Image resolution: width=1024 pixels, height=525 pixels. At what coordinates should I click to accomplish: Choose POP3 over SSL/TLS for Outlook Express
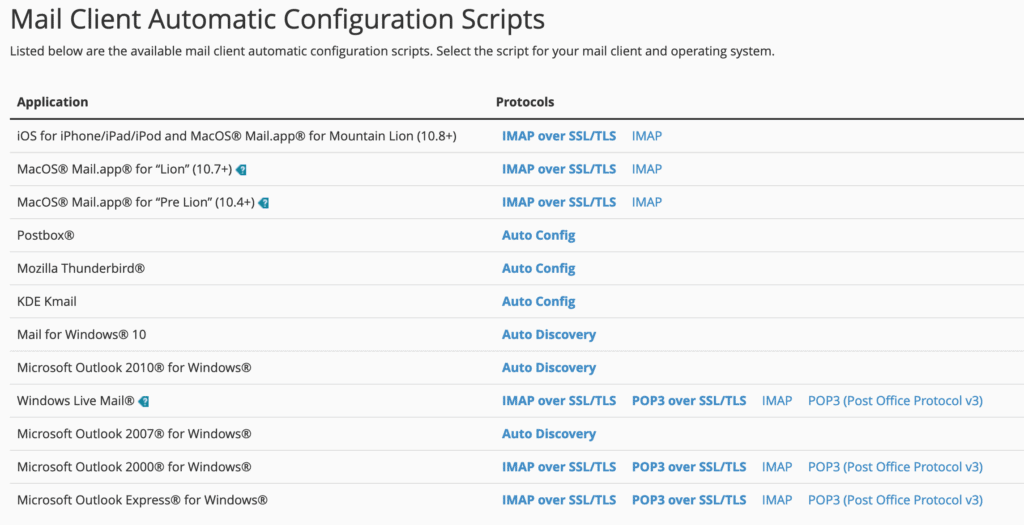click(688, 499)
